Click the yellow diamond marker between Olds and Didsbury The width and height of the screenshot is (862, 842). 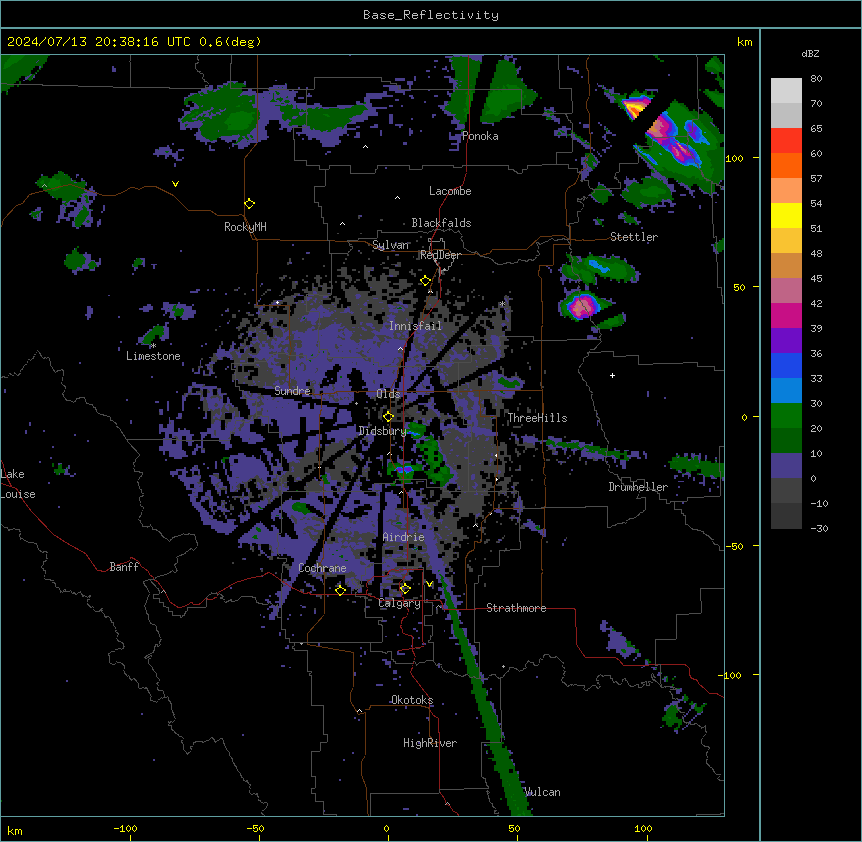pyautogui.click(x=389, y=417)
